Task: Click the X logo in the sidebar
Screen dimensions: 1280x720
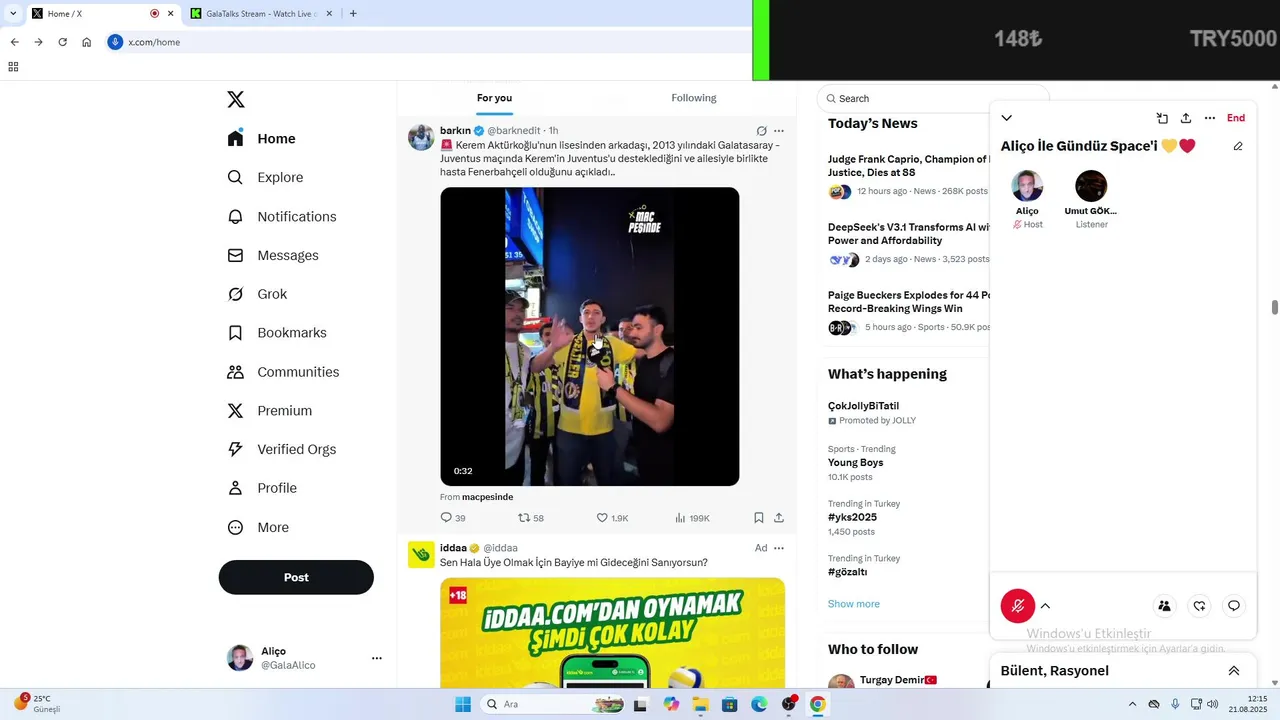Action: coord(235,99)
